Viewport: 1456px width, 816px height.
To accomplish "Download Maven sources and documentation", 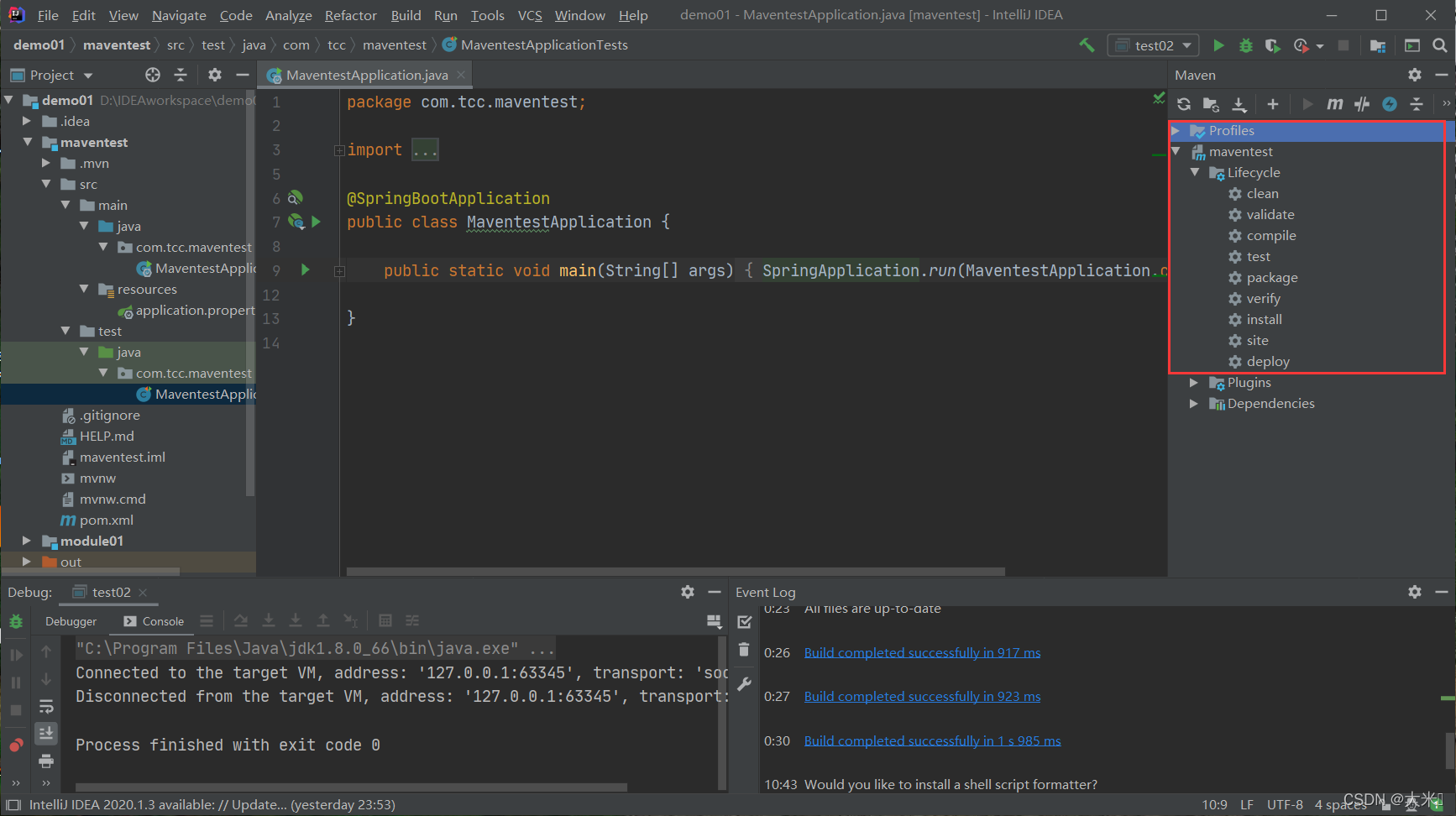I will [x=1239, y=104].
